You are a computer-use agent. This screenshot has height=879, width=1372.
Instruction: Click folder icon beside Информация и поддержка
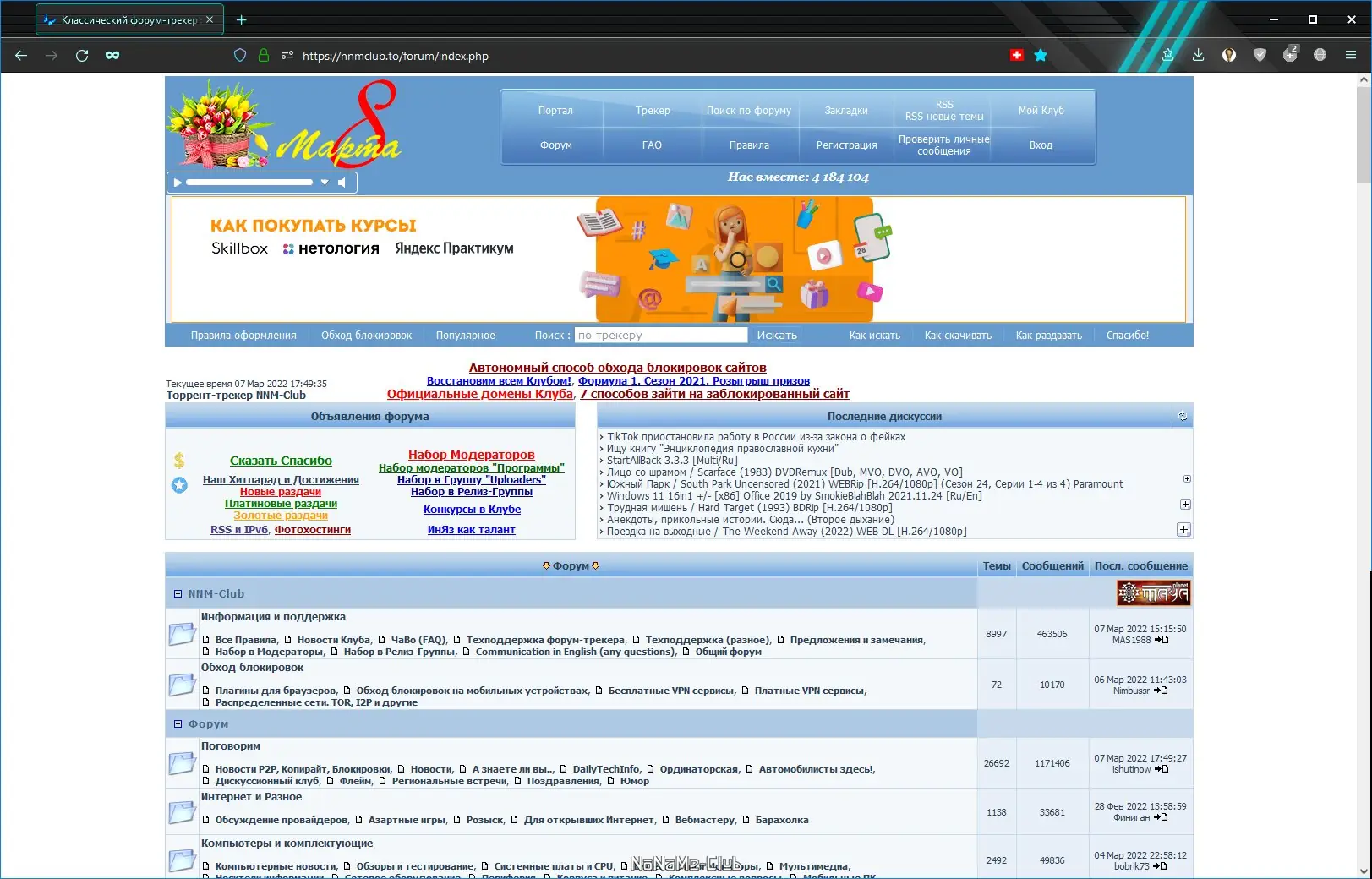(182, 634)
